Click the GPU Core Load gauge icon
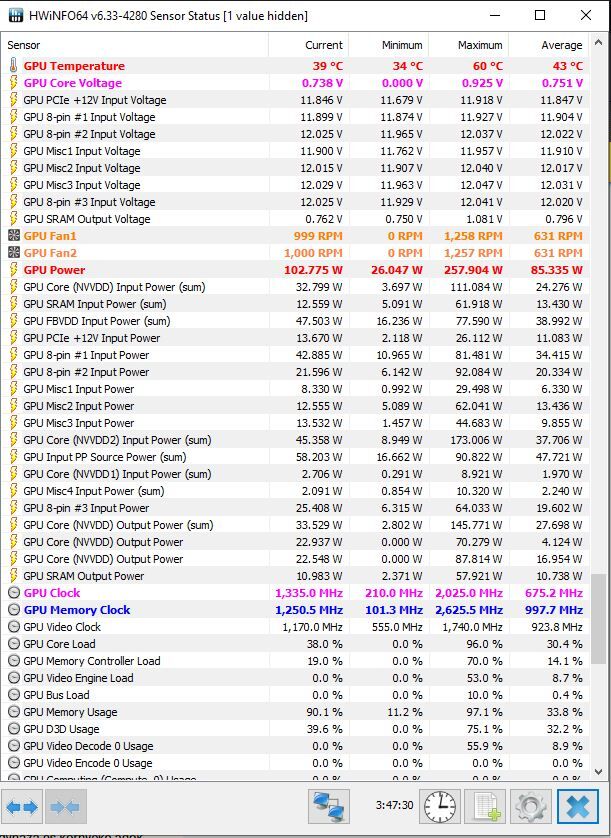The image size is (611, 838). pyautogui.click(x=14, y=644)
